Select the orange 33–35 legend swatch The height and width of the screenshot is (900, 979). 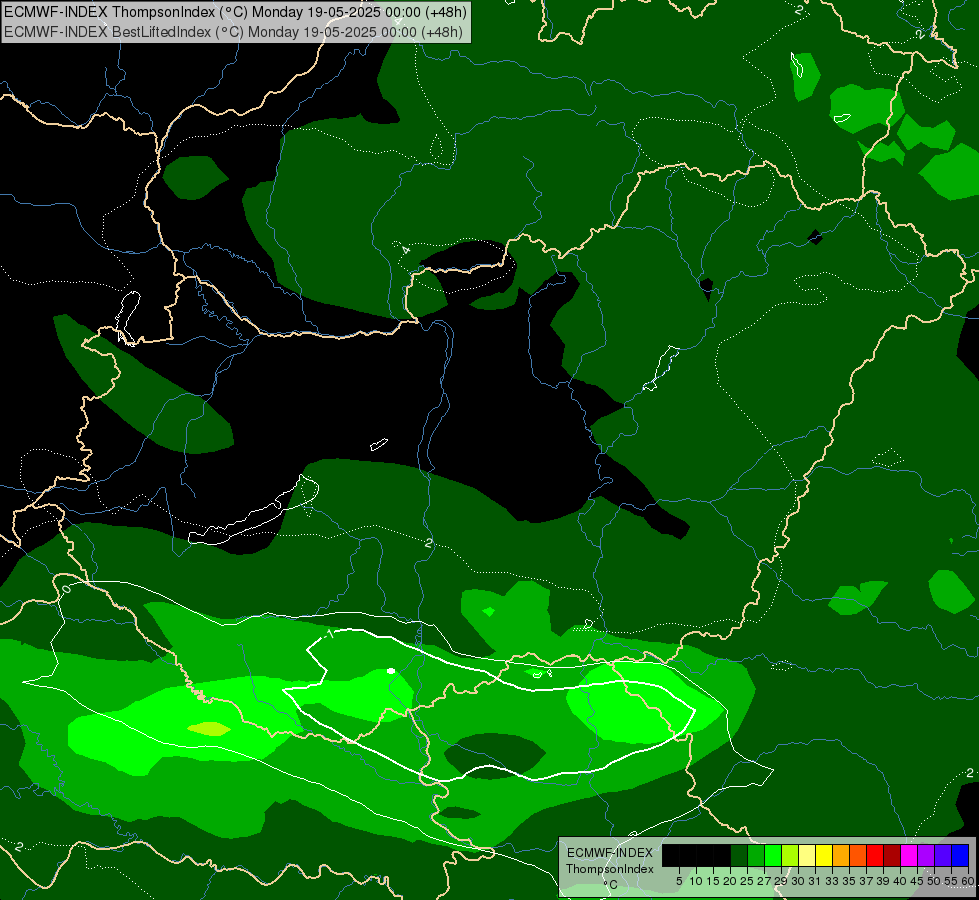[841, 855]
